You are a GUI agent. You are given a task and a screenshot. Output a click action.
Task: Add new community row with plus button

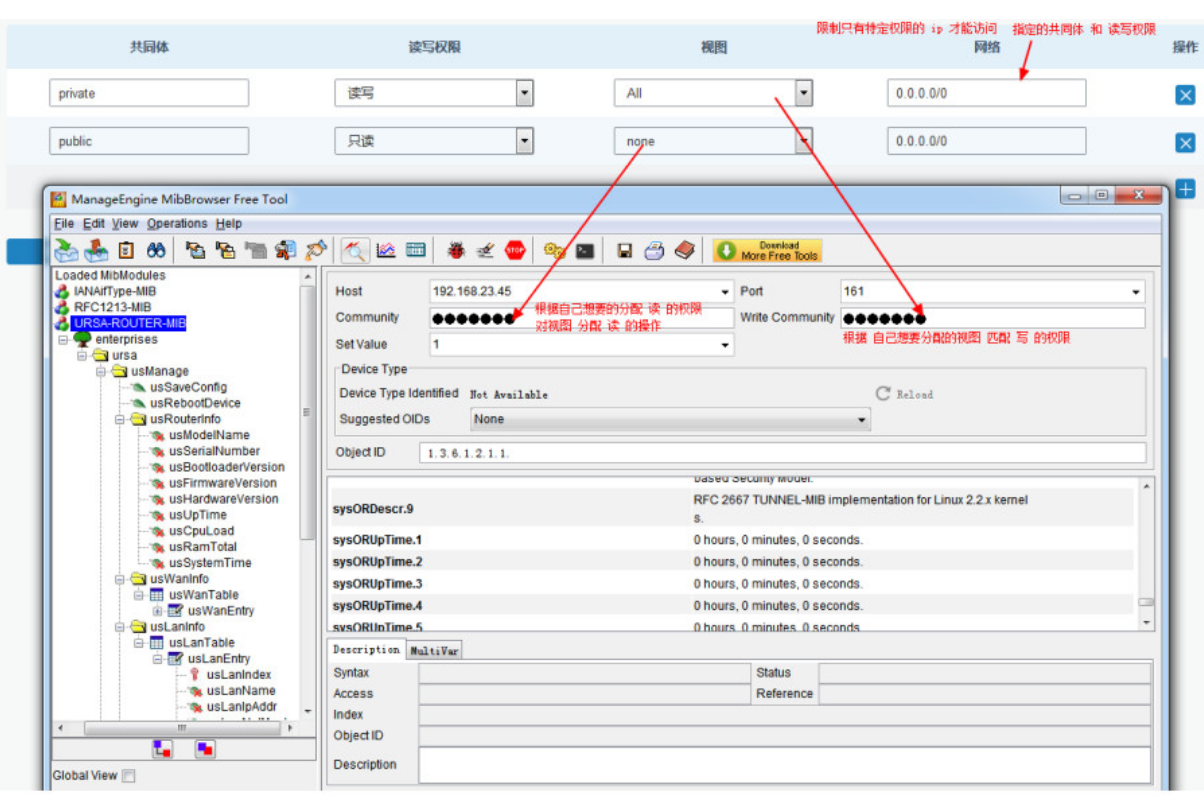tap(1185, 189)
